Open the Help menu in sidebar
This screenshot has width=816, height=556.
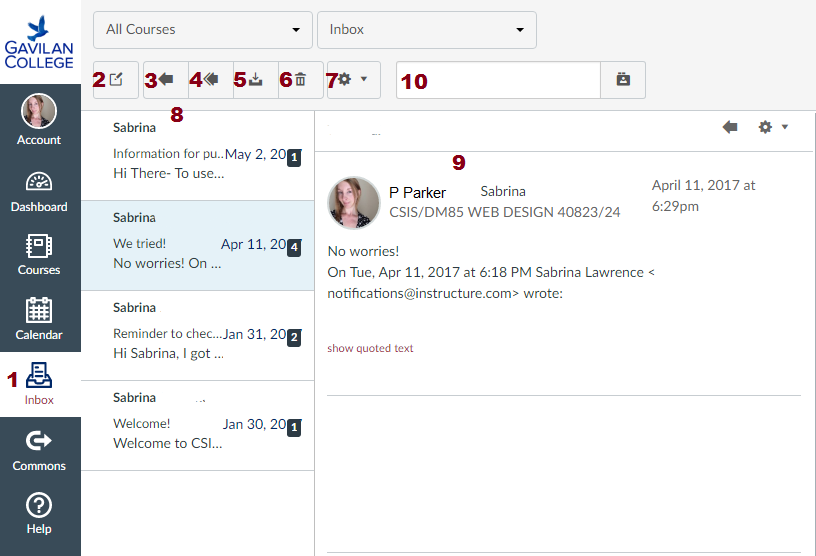tap(39, 513)
